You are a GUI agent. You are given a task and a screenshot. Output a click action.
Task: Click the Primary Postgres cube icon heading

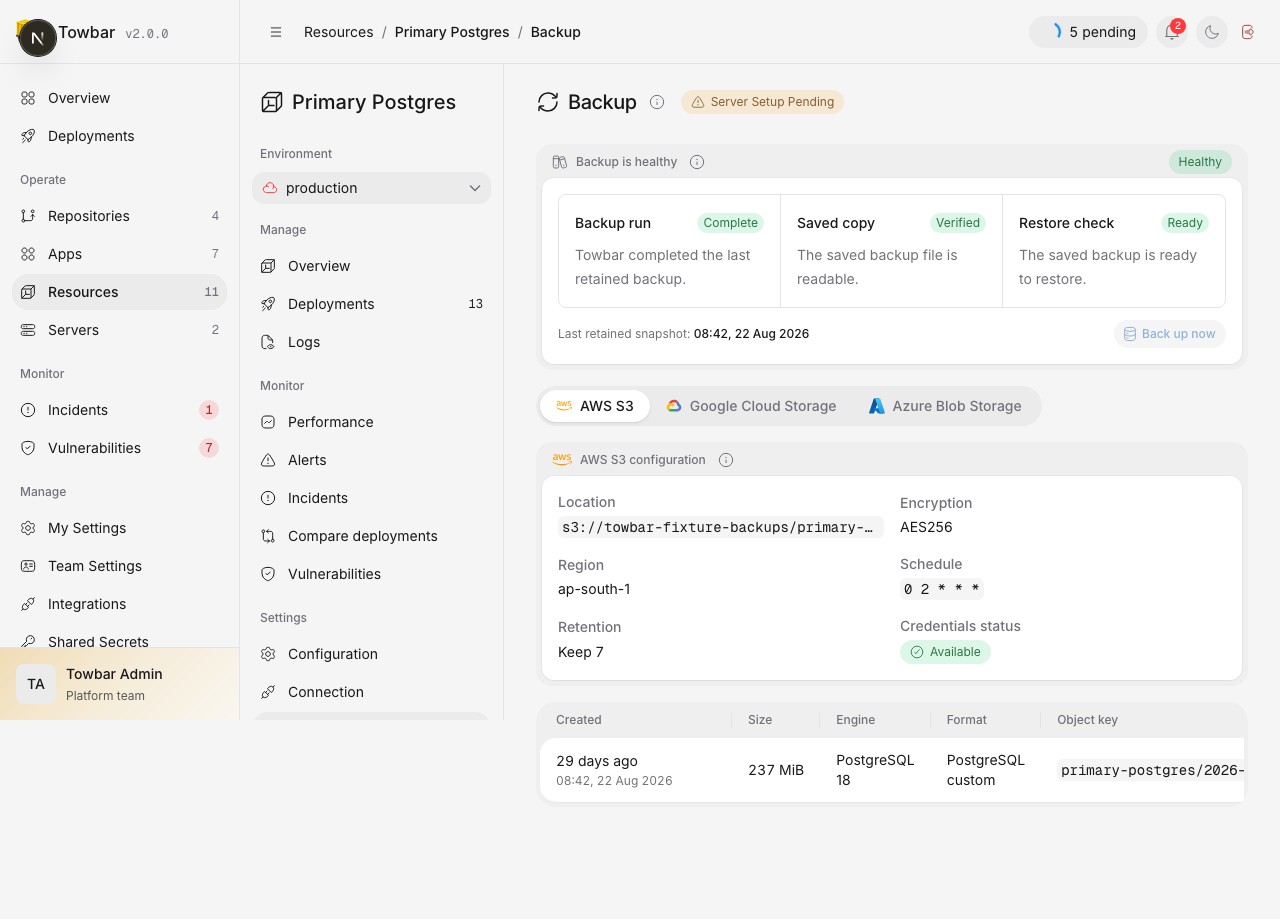271,102
